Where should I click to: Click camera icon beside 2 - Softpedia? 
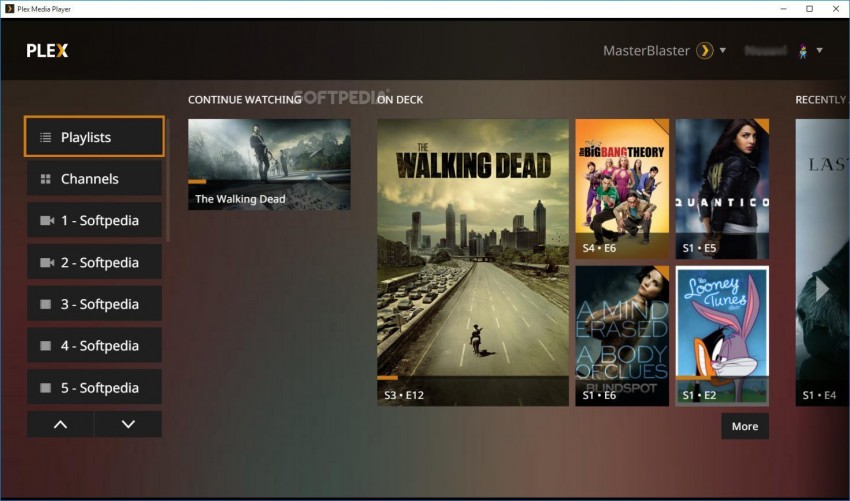click(x=47, y=262)
